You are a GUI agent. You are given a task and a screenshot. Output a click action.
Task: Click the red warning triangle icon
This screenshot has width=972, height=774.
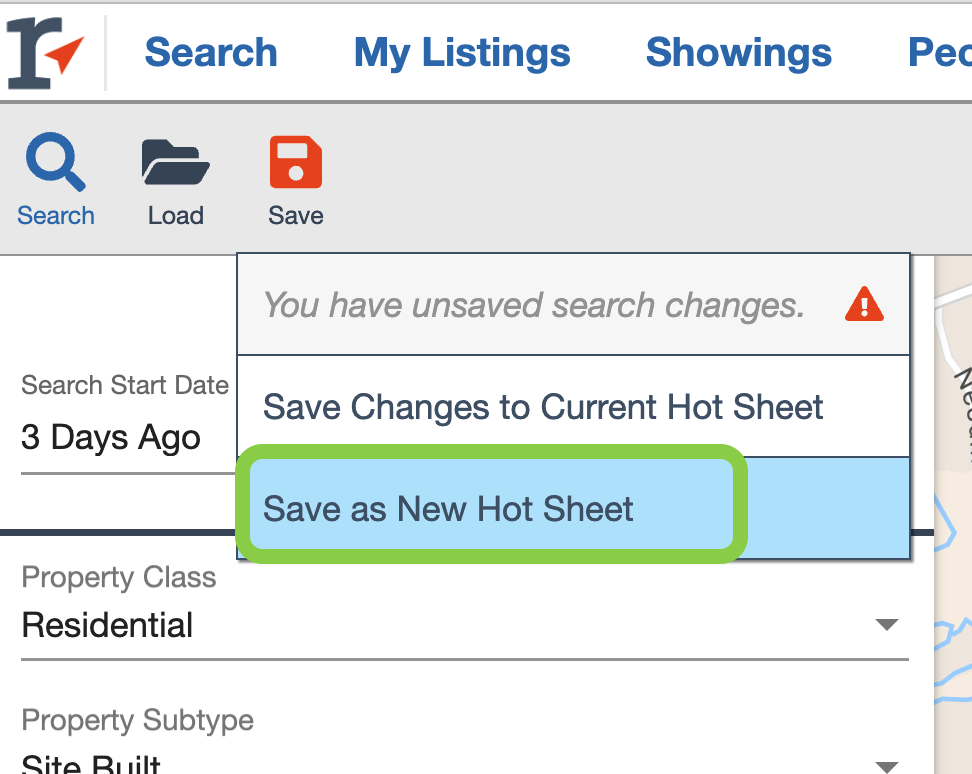click(x=864, y=304)
